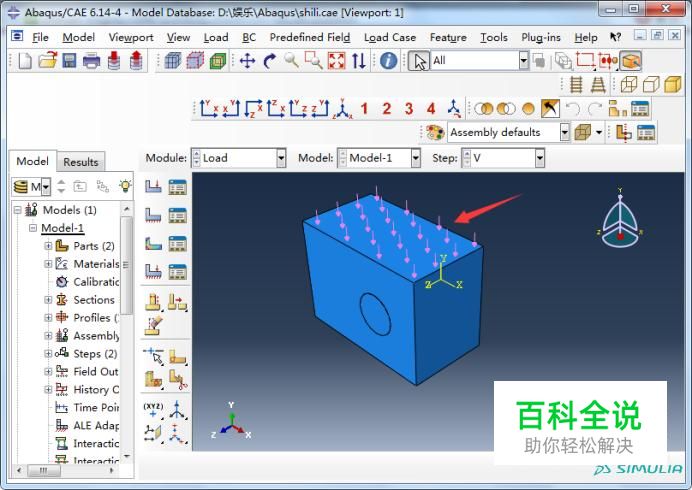This screenshot has height=490, width=692.
Task: Expand the Parts (2) tree node
Action: tap(48, 246)
